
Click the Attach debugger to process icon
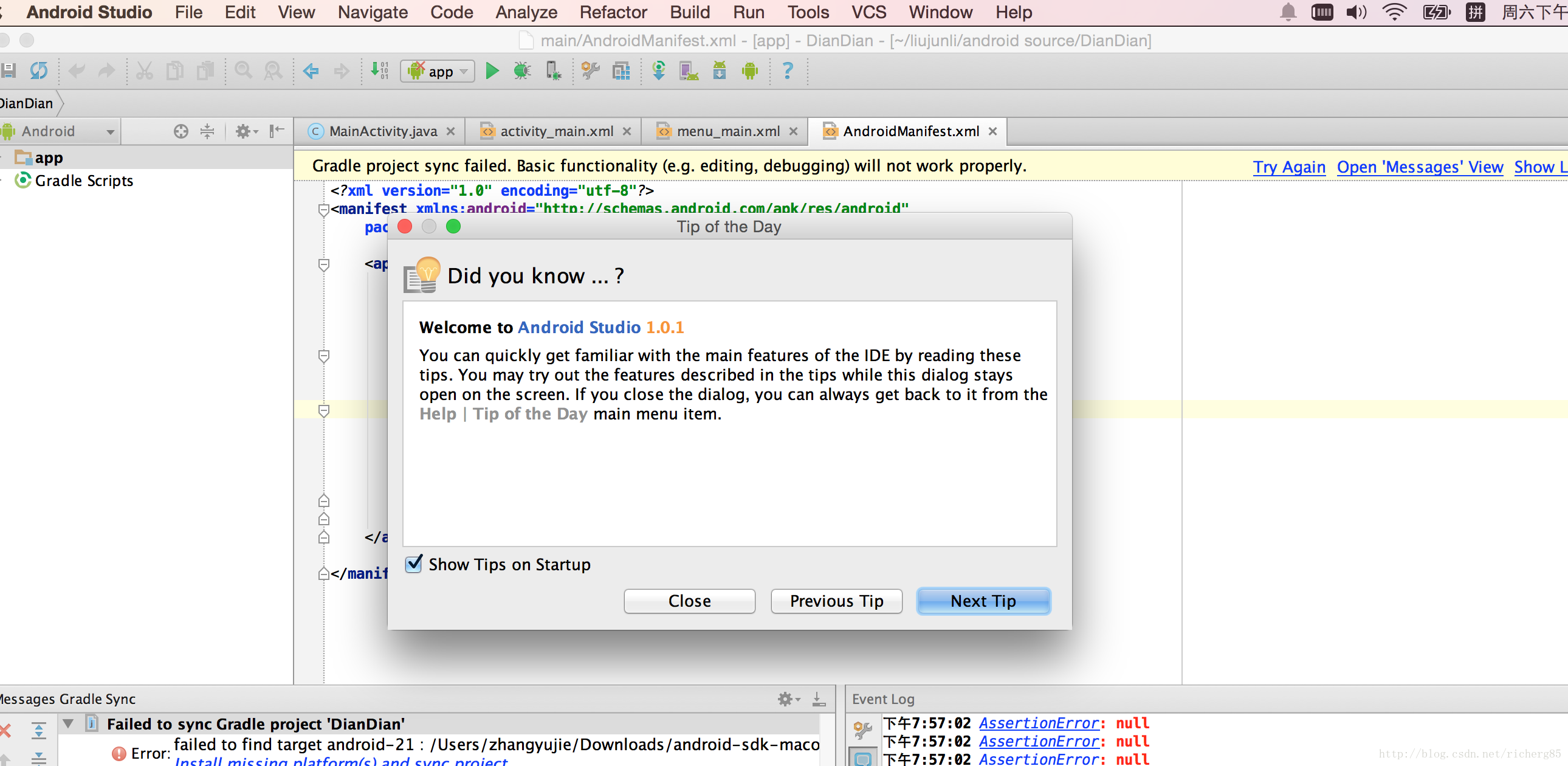tap(552, 71)
